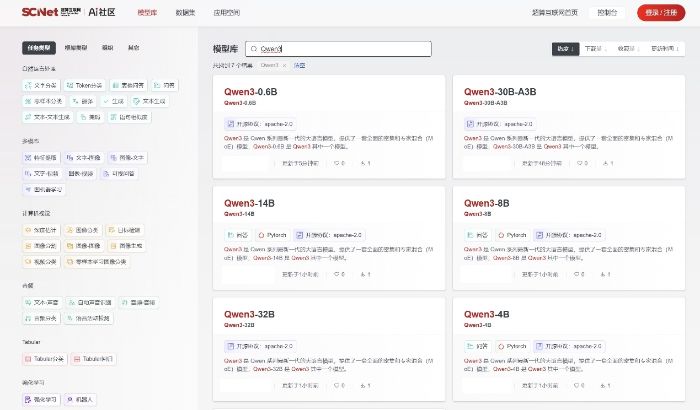Viewport: 700px width, 410px height.
Task: Click heart icon on Qwen3-0.6B card
Action: click(x=337, y=163)
